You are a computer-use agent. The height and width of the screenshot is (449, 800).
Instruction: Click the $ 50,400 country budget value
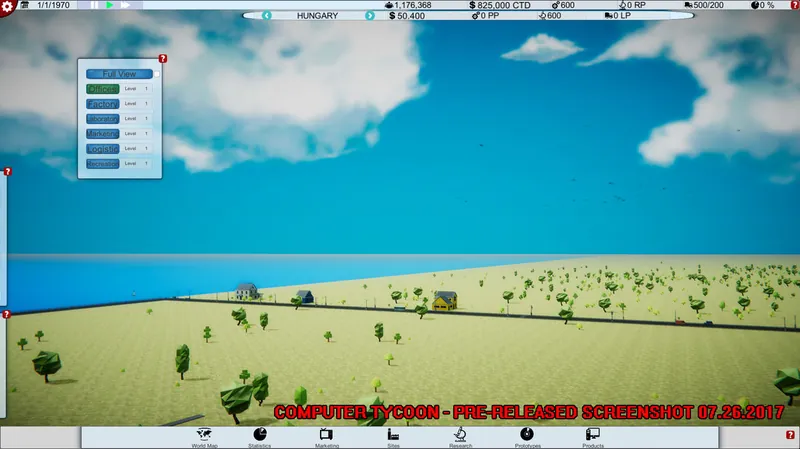[x=407, y=16]
